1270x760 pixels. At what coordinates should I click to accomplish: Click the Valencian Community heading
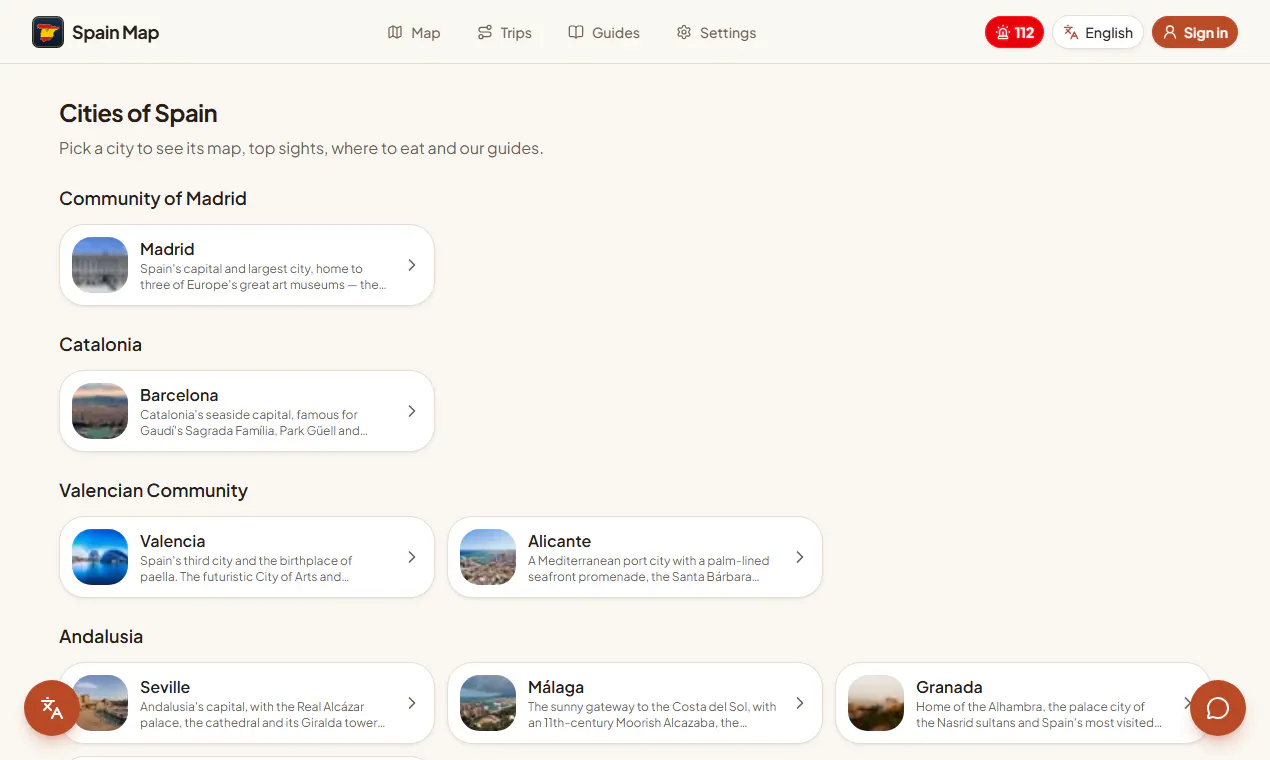click(153, 490)
